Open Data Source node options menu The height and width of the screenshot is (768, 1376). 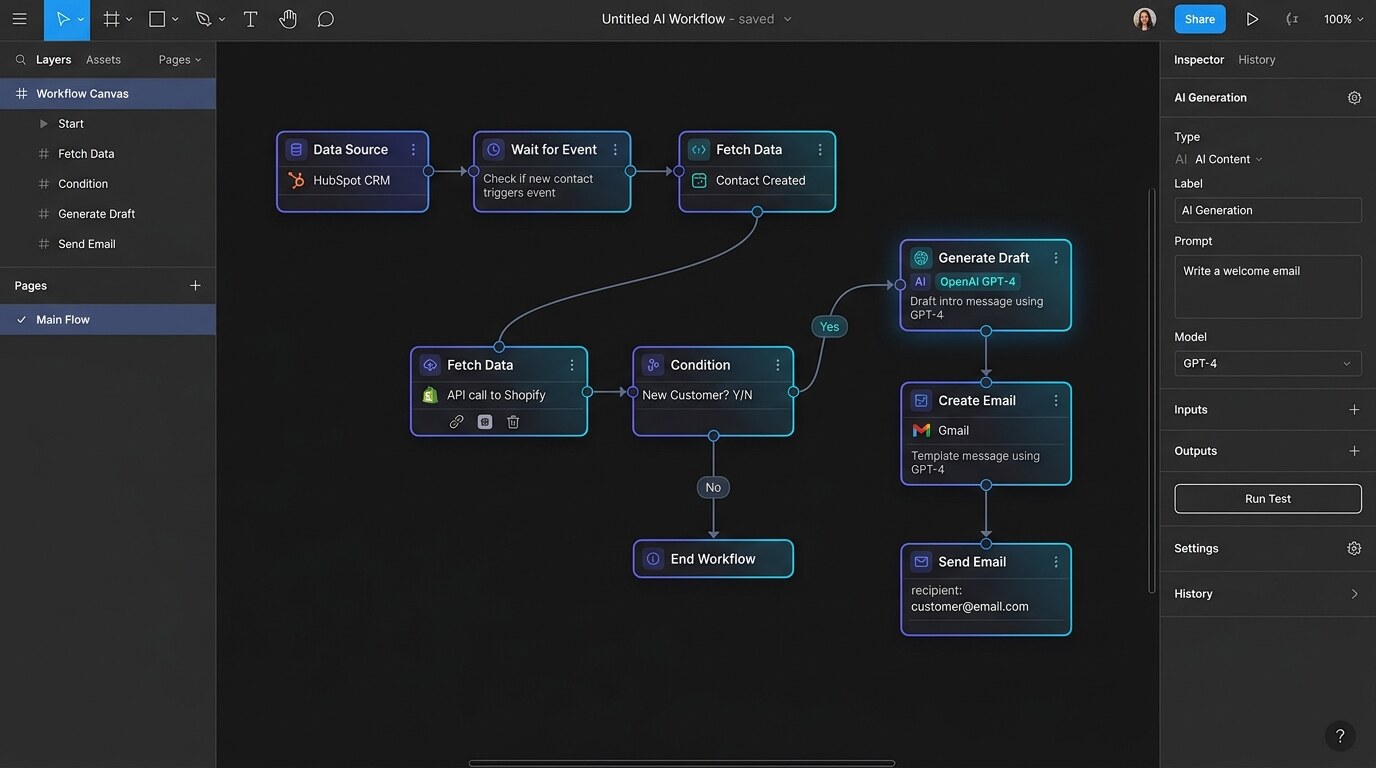tap(413, 150)
